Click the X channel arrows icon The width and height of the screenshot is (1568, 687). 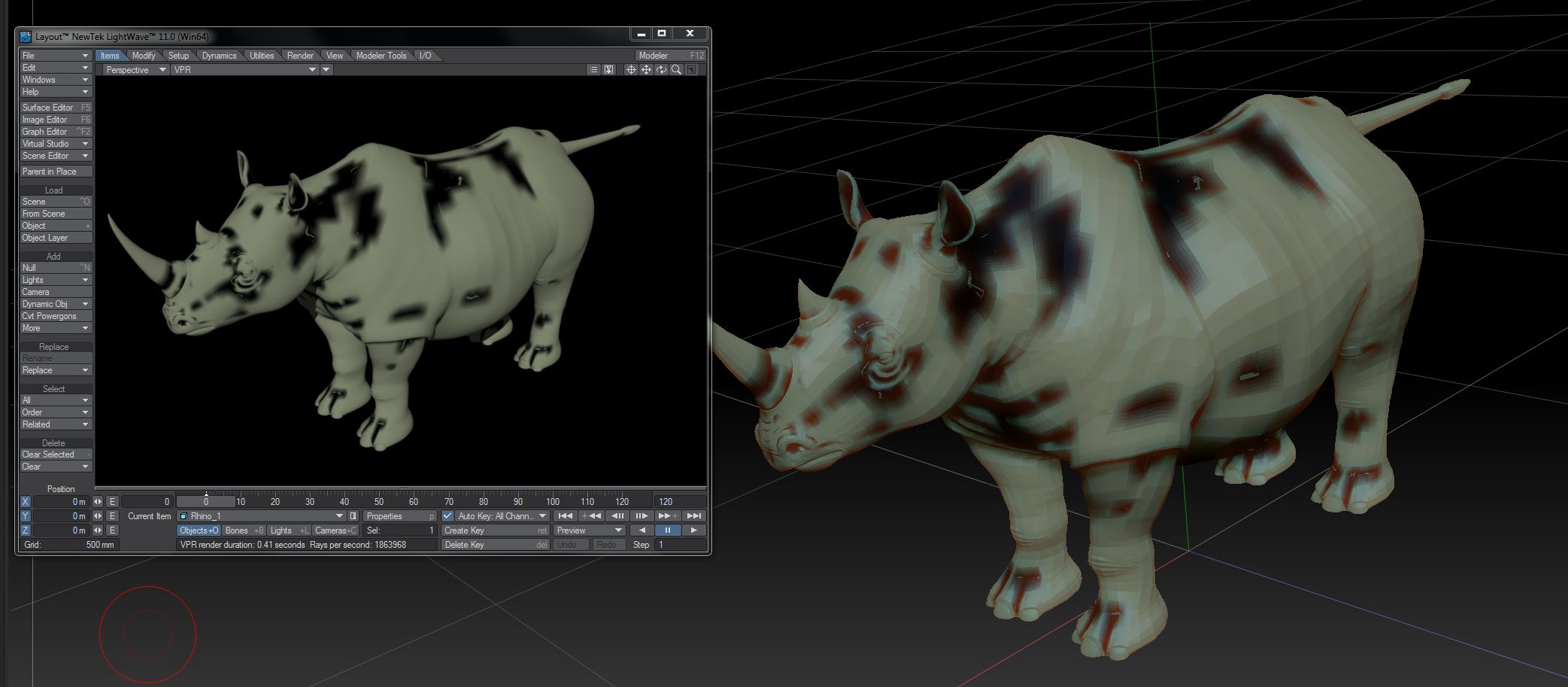pyautogui.click(x=98, y=502)
